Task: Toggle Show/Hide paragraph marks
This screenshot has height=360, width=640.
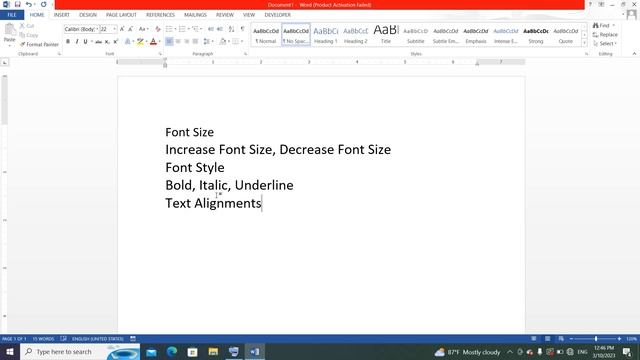Action: (242, 29)
